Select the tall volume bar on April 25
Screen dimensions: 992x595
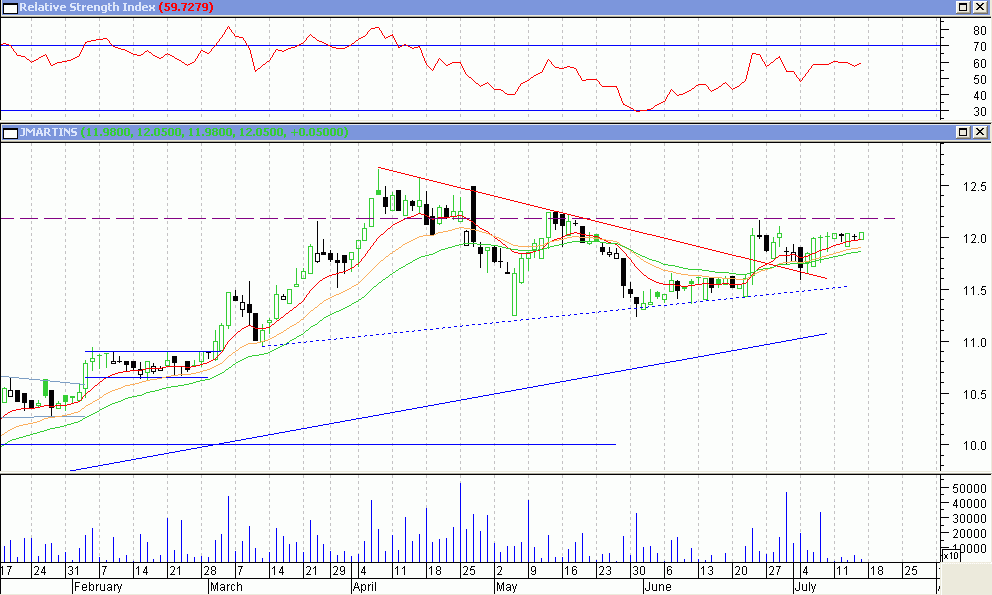coord(461,522)
